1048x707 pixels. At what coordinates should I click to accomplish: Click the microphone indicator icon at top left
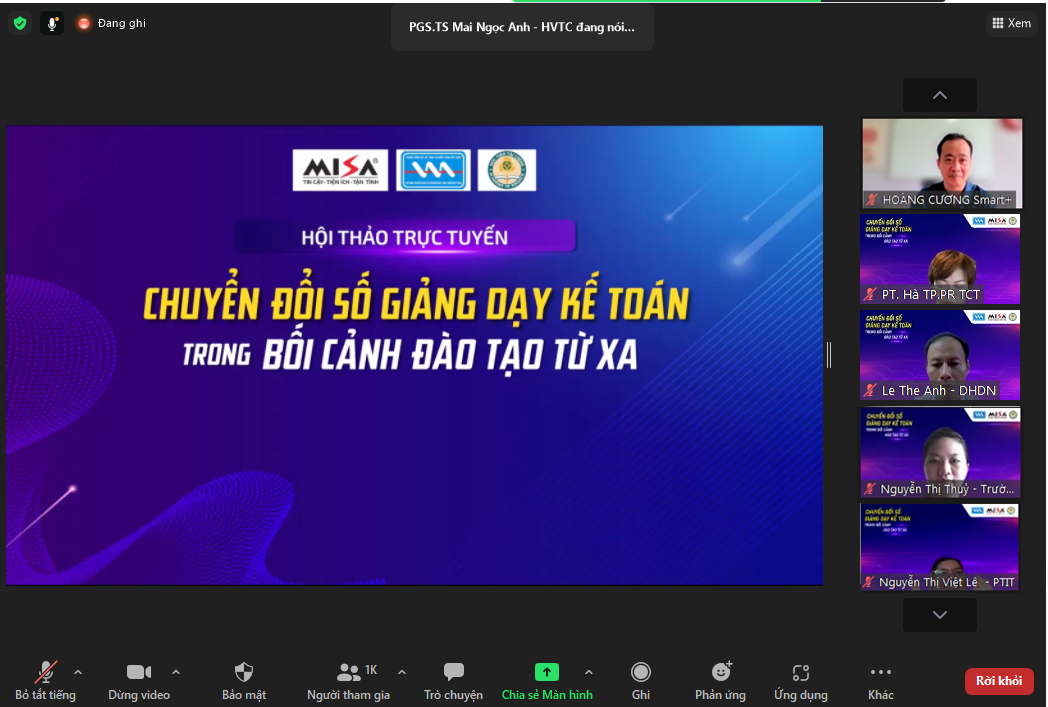pyautogui.click(x=52, y=23)
